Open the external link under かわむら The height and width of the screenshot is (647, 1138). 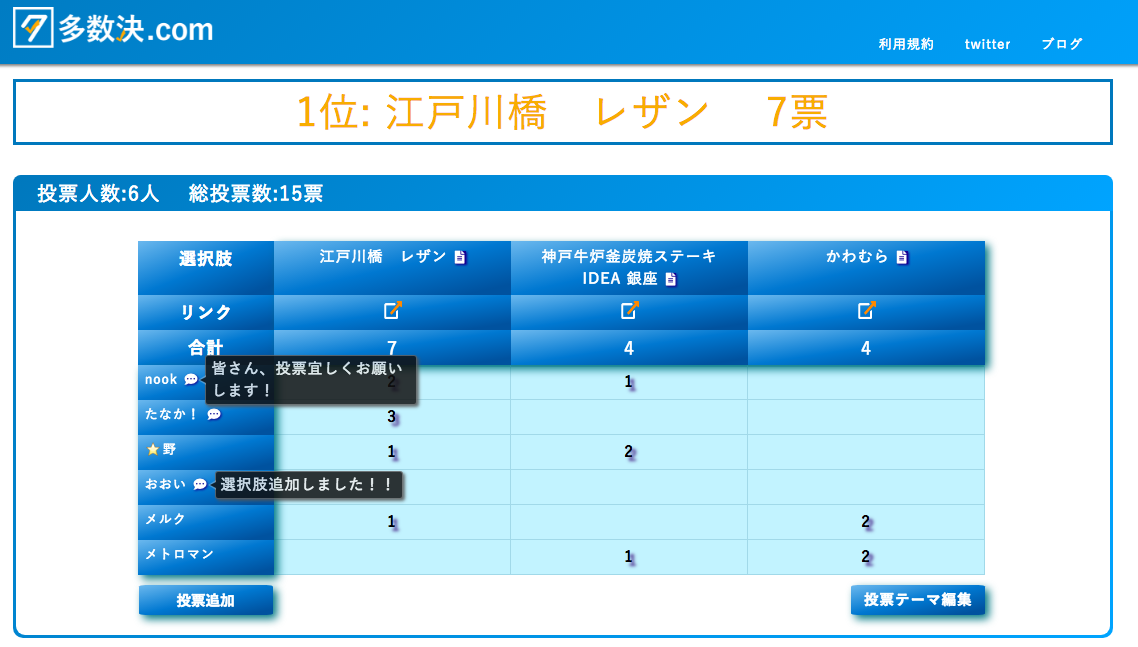[x=866, y=311]
